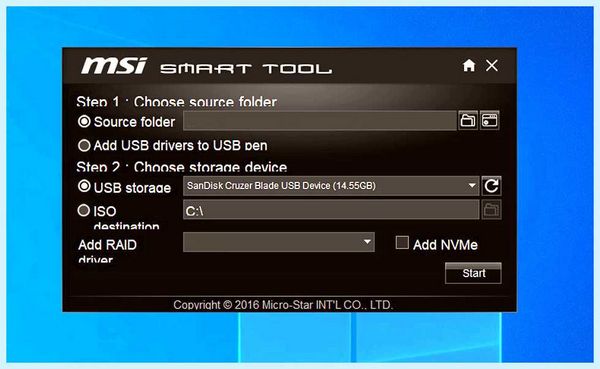This screenshot has height=369, width=600.
Task: Click into the Source folder path field
Action: click(x=320, y=121)
